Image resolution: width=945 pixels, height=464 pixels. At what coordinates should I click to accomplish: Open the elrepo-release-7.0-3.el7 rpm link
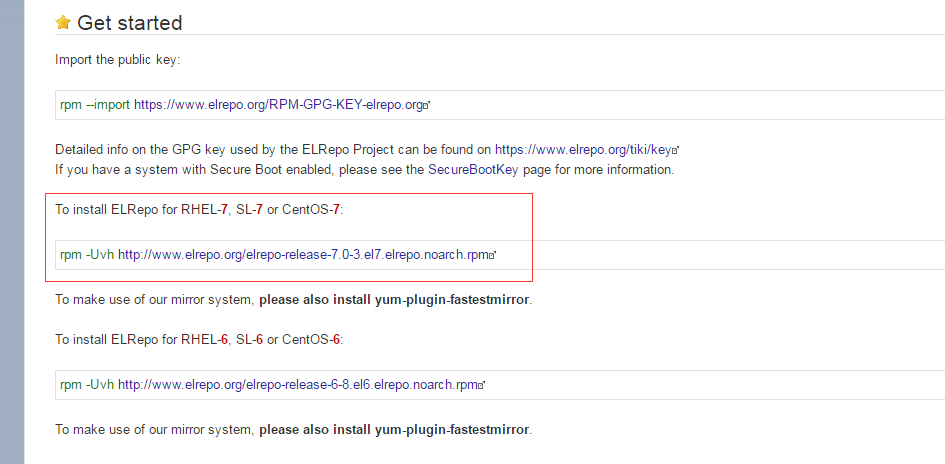point(303,255)
